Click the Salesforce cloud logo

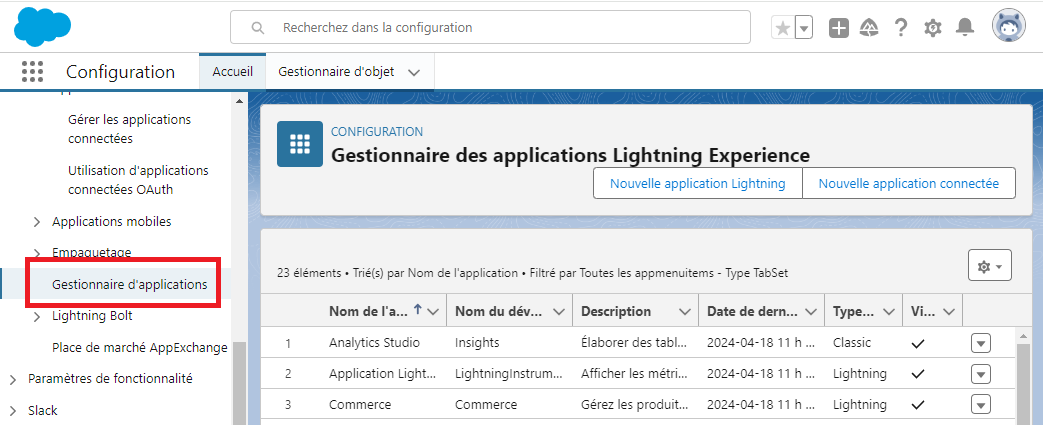[42, 27]
